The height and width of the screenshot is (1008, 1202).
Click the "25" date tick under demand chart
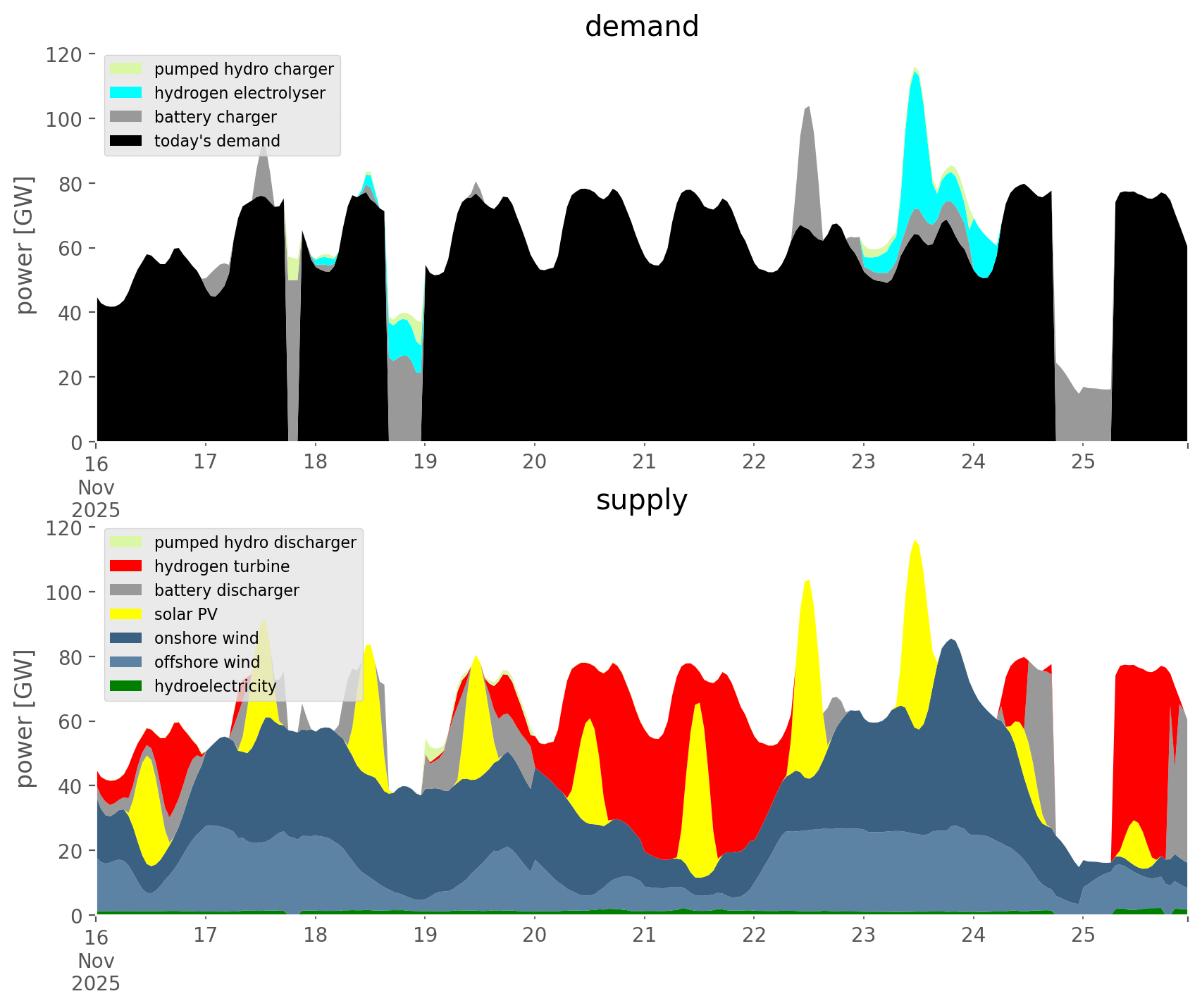(1083, 462)
